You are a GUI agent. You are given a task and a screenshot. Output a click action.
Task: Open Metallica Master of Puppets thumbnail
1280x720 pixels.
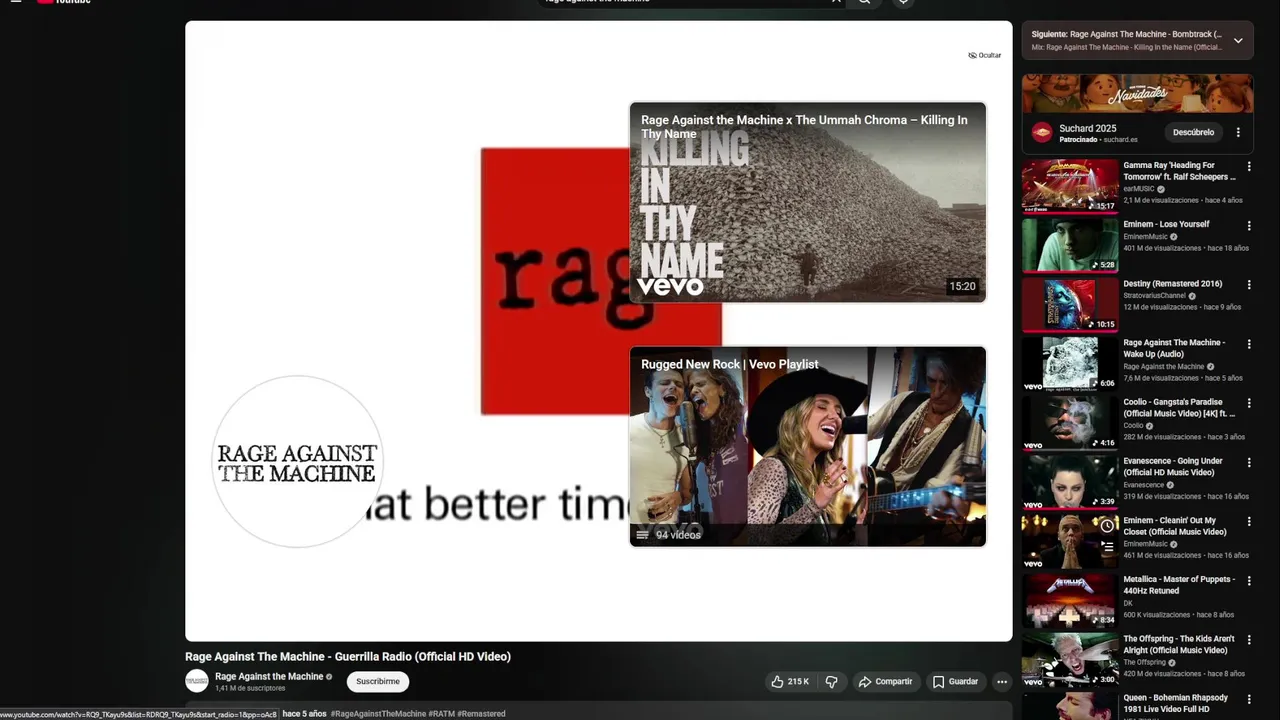(x=1070, y=600)
